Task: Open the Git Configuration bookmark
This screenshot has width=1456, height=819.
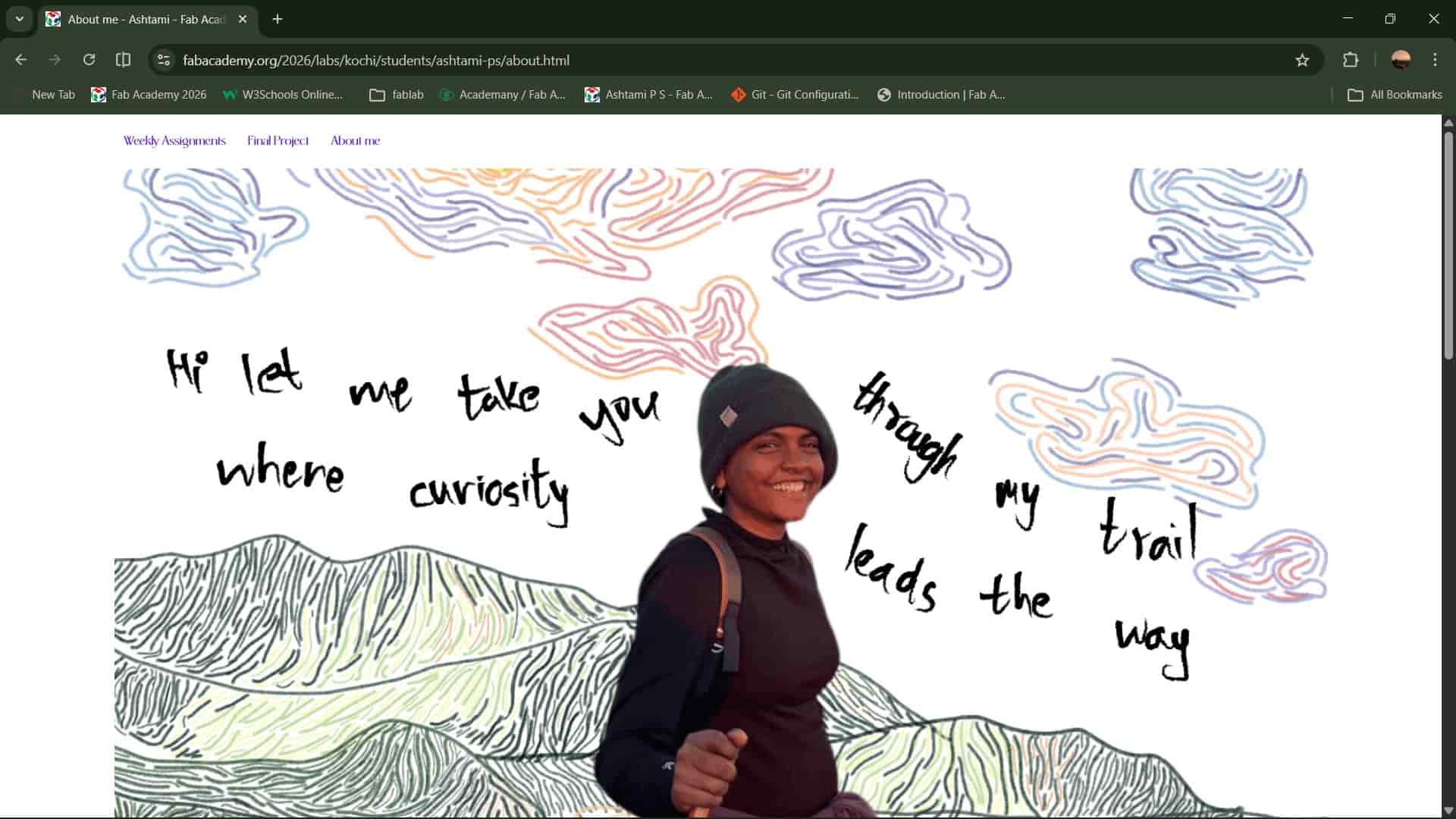Action: tap(795, 95)
